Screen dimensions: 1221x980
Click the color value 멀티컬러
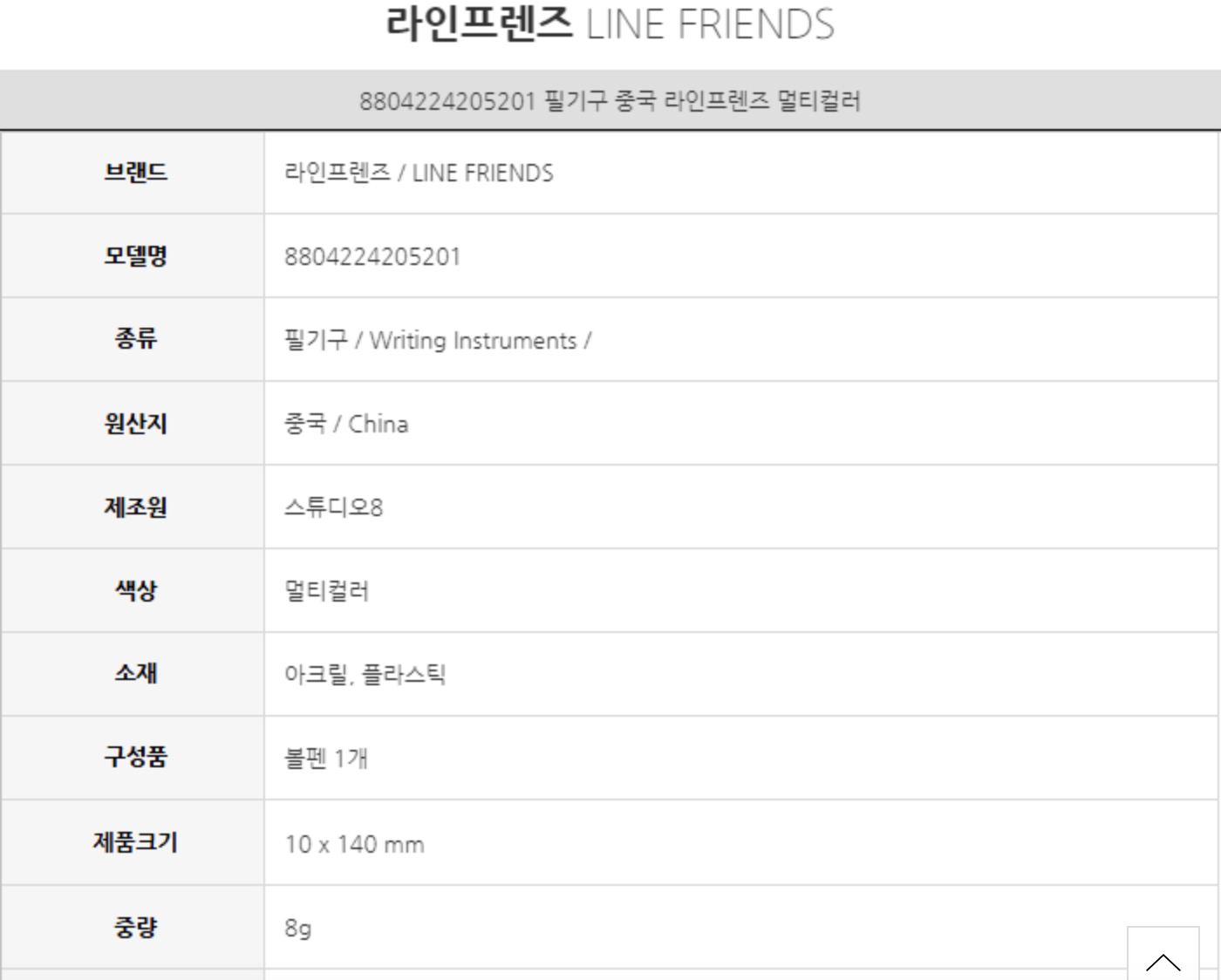coord(326,591)
